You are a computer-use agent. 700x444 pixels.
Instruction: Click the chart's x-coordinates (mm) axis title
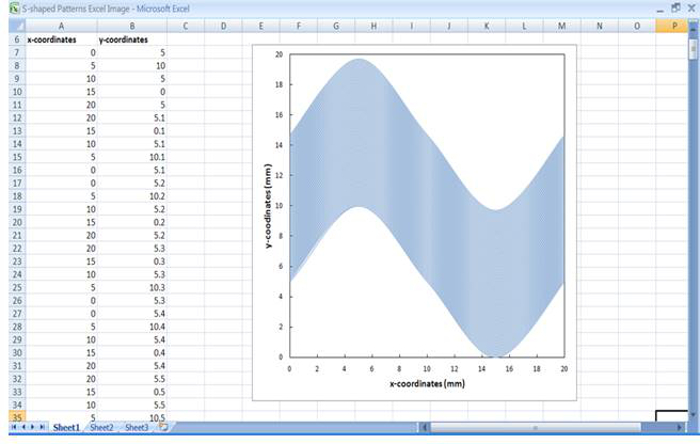[427, 384]
